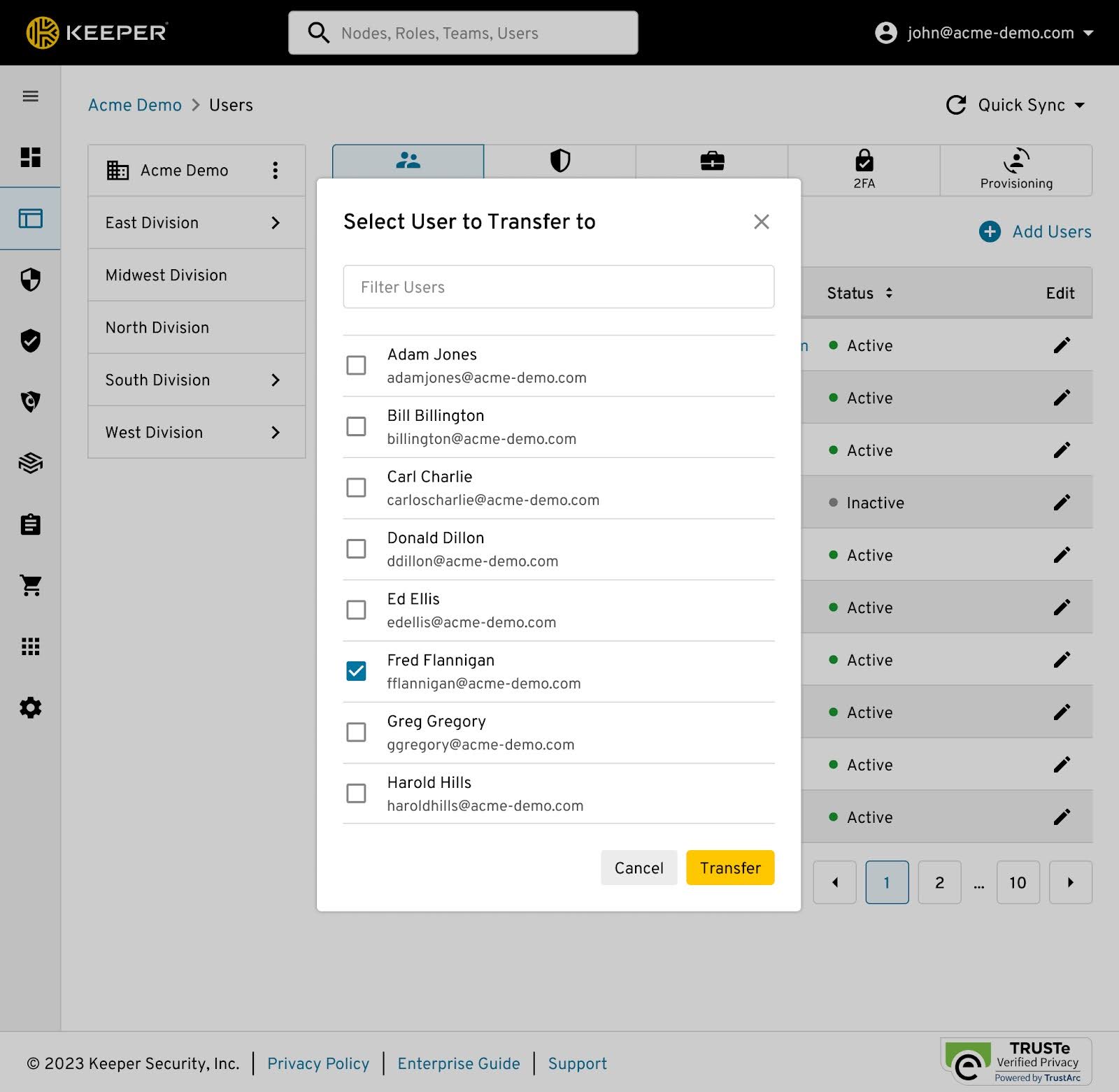Viewport: 1119px width, 1092px height.
Task: Click the Cancel button in the dialog
Action: point(639,868)
